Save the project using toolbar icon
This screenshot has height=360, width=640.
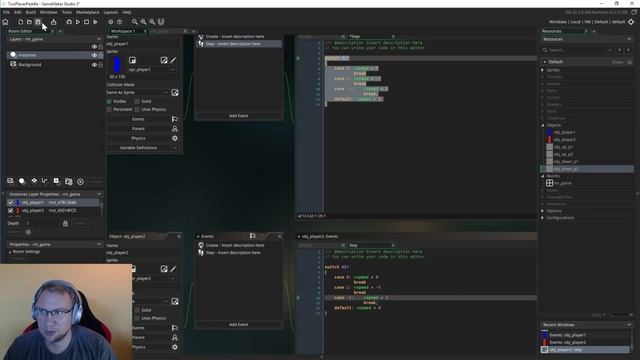click(38, 22)
